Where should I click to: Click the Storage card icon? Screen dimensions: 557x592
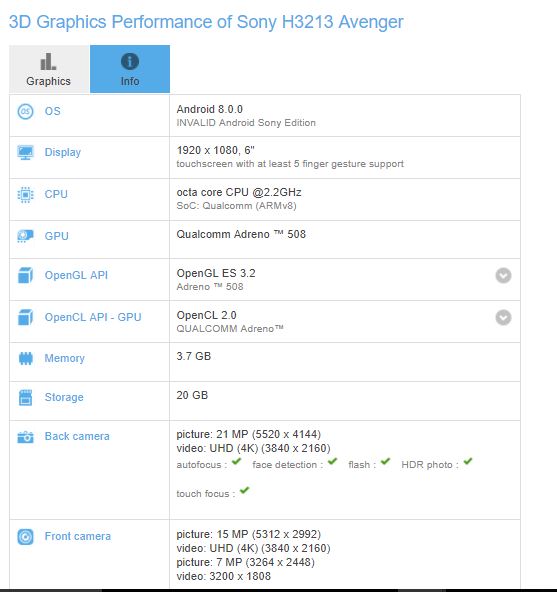coord(25,398)
